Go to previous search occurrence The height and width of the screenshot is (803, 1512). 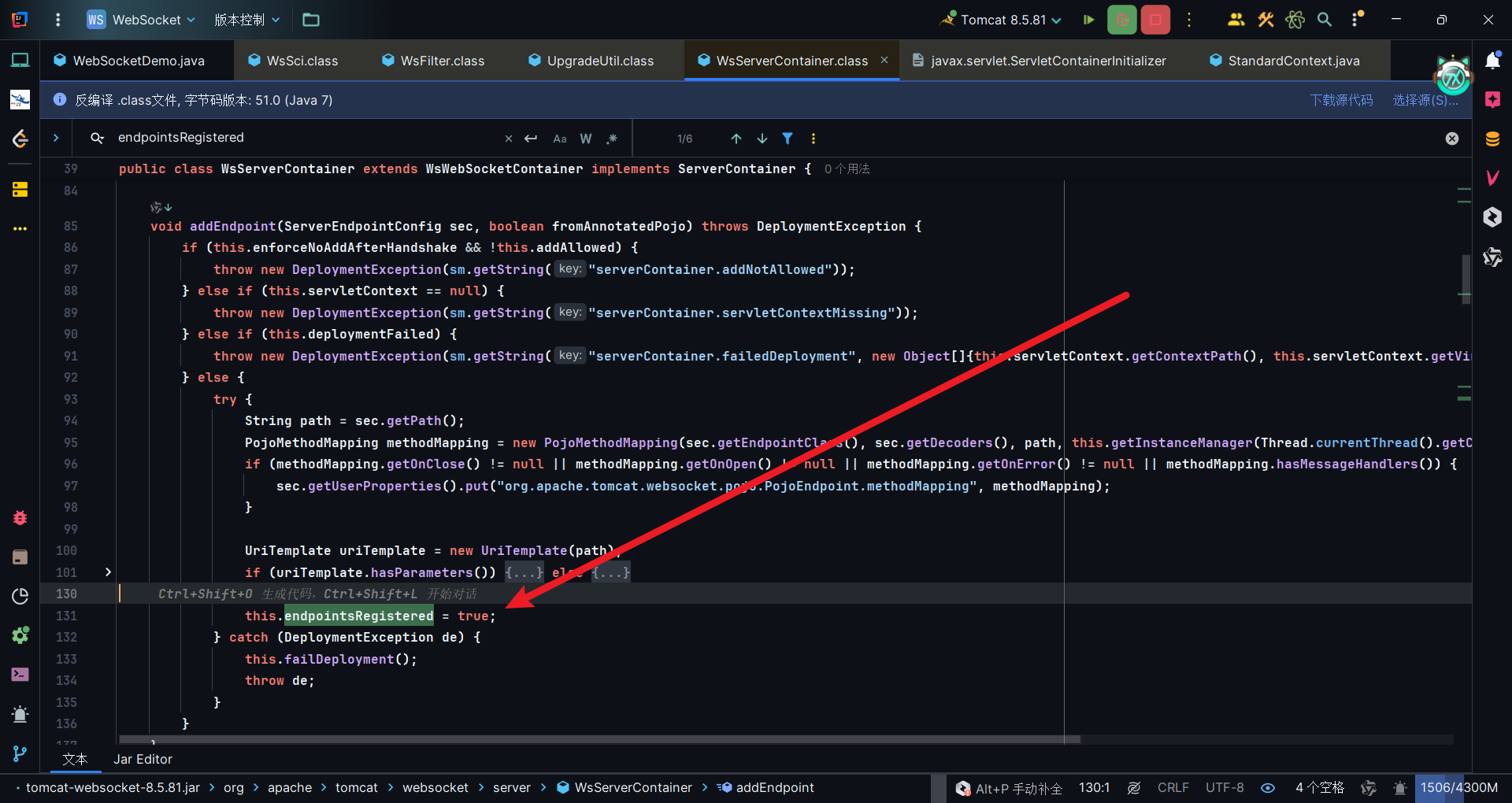[x=736, y=139]
